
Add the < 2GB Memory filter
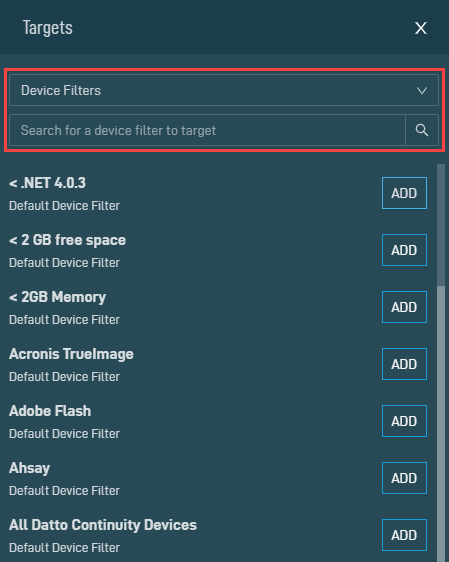404,307
